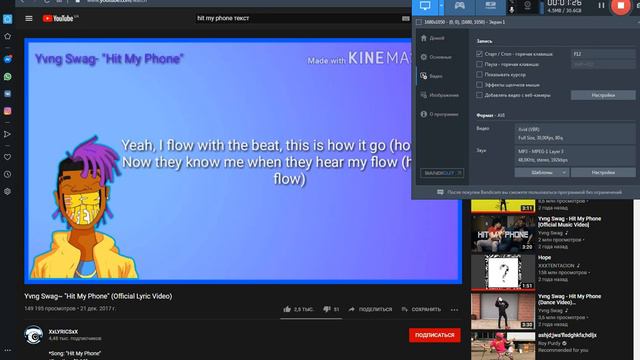The image size is (640, 360).
Task: Click the page scrollbar at right edge
Action: [x=637, y=280]
